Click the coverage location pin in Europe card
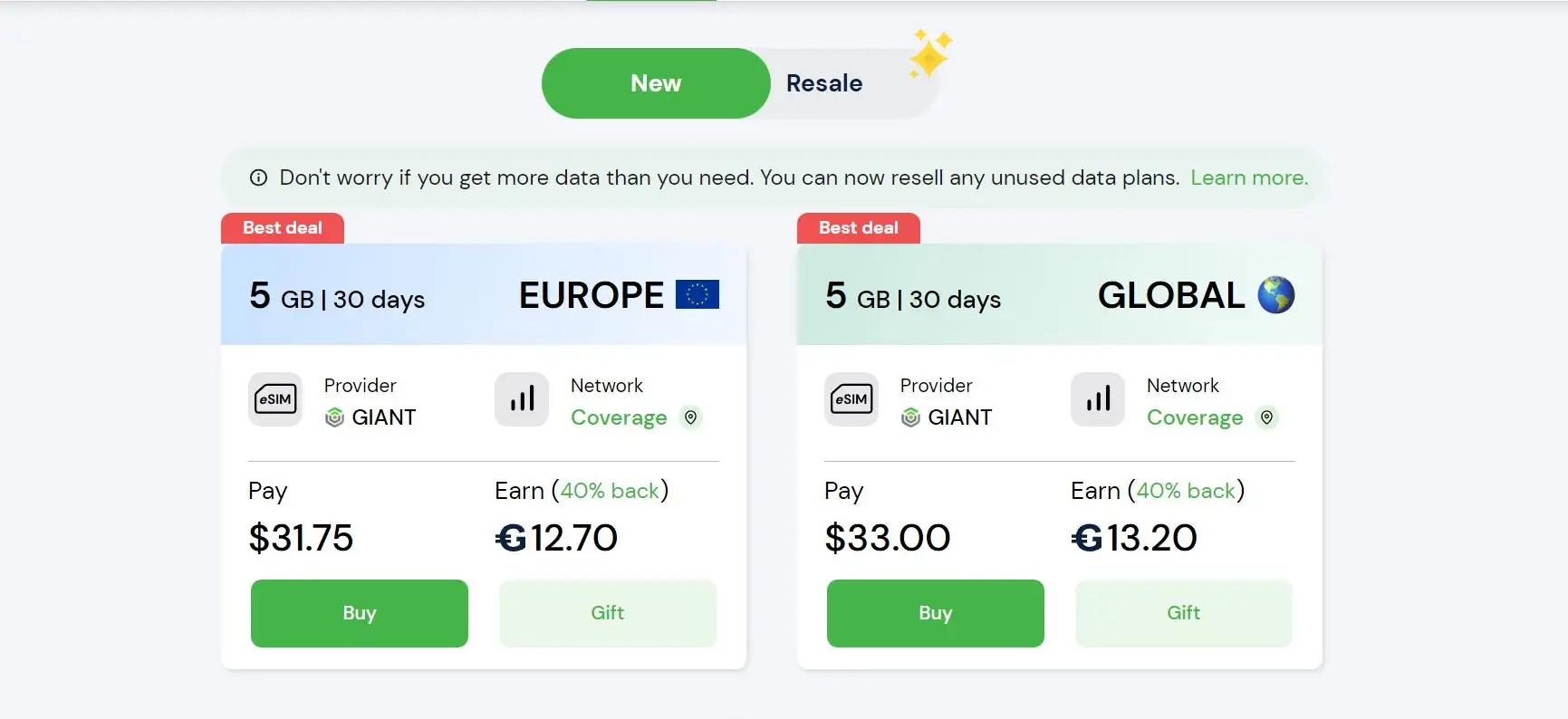The image size is (1568, 719). (x=691, y=417)
